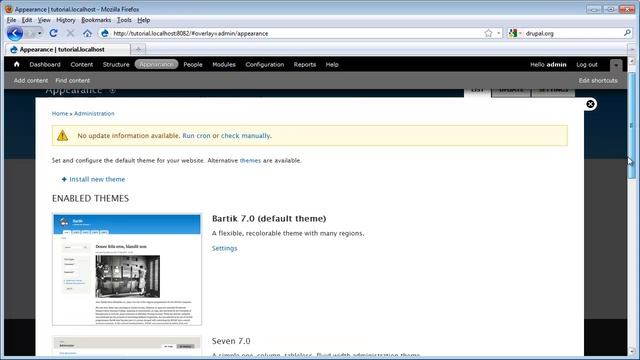Open the History menu

pyautogui.click(x=66, y=20)
